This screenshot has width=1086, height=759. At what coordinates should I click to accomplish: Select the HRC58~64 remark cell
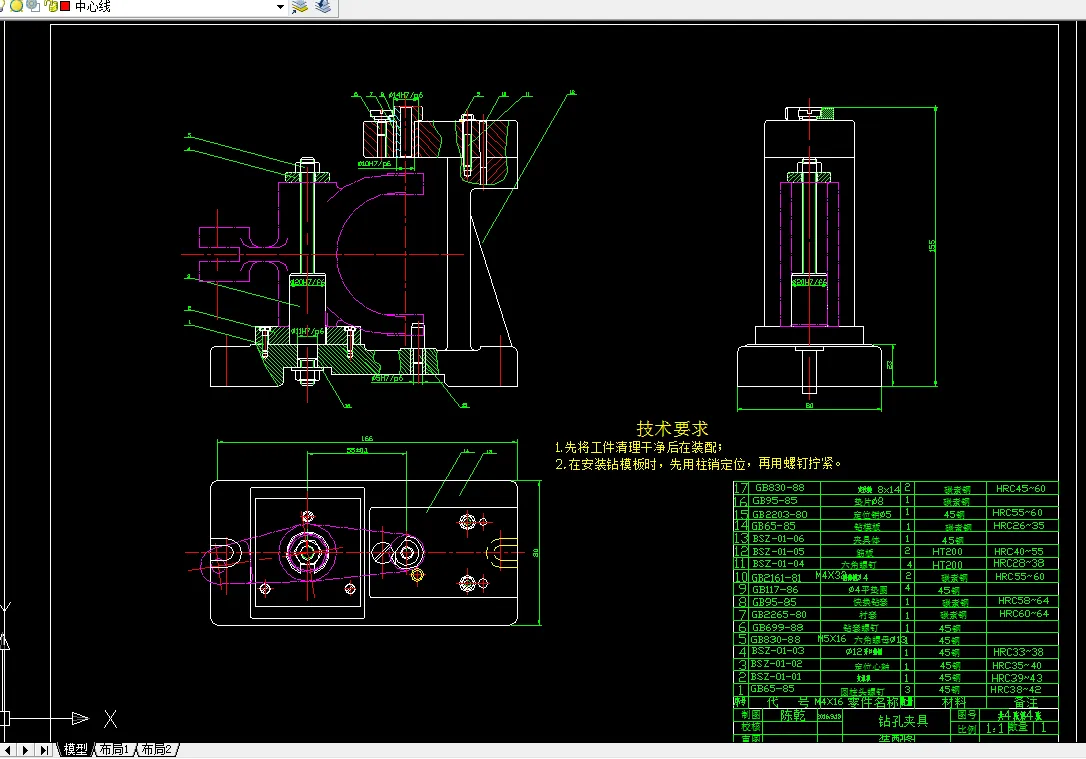coord(1023,601)
